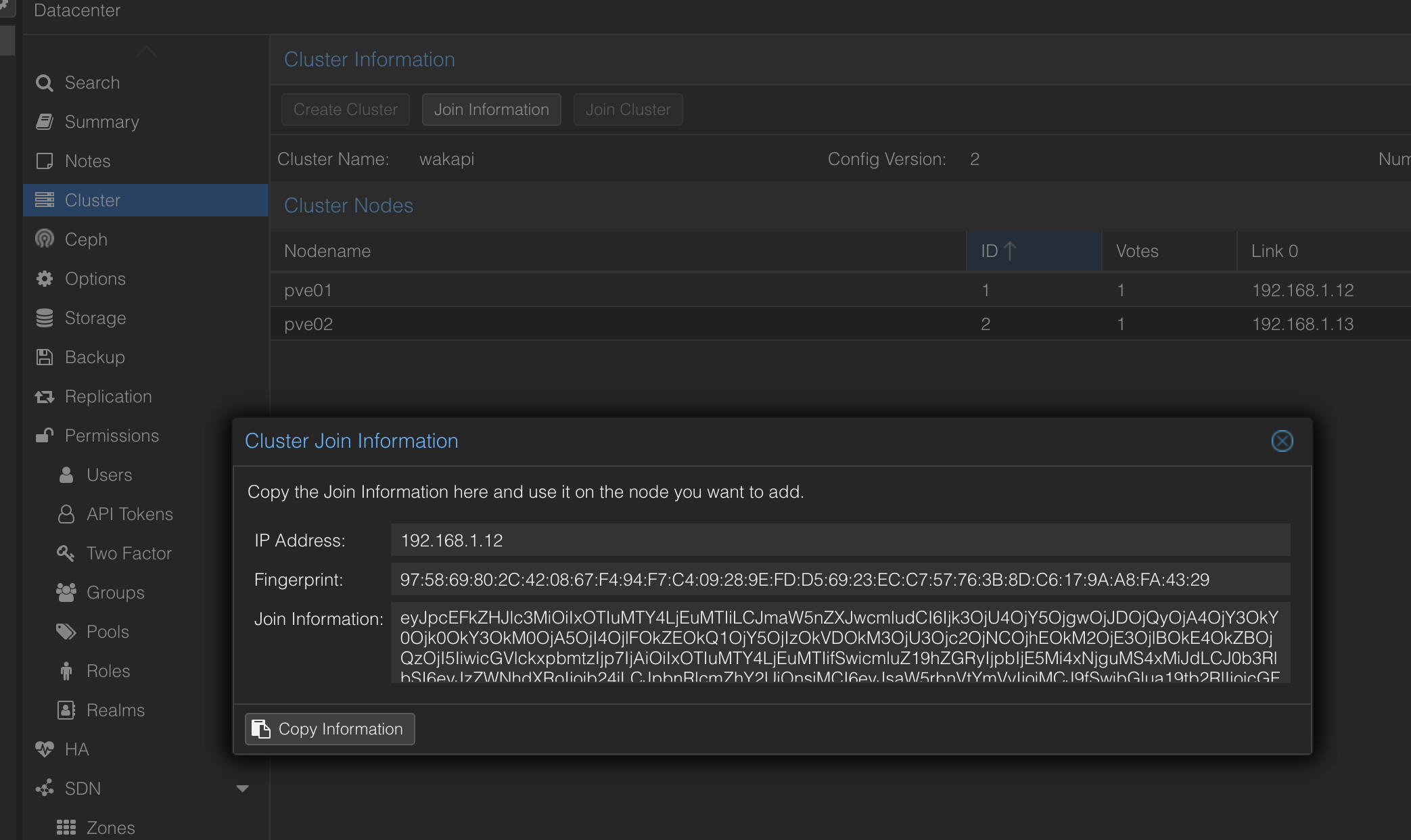
Task: Collapse the SDN tree section arrow
Action: click(242, 789)
